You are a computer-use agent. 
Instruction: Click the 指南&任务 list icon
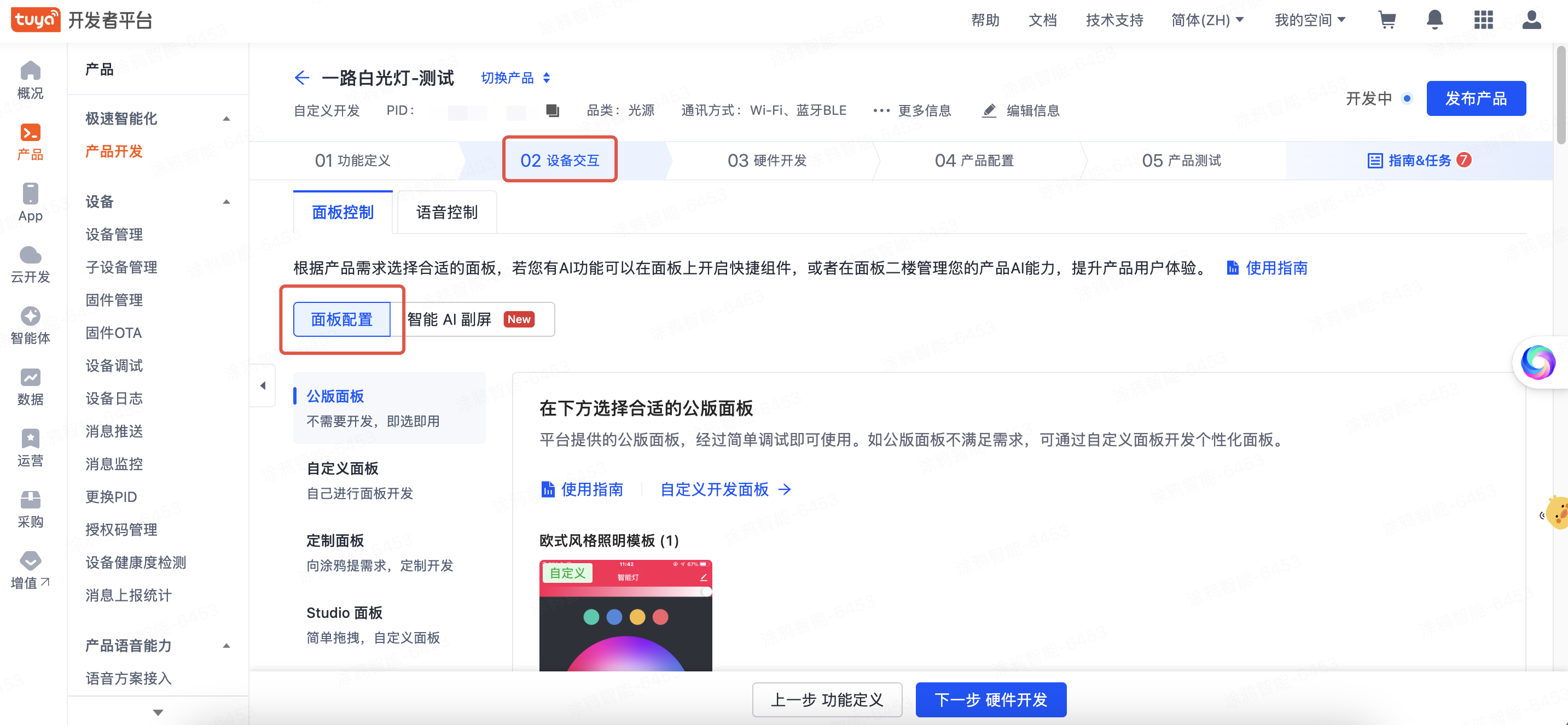(x=1374, y=161)
